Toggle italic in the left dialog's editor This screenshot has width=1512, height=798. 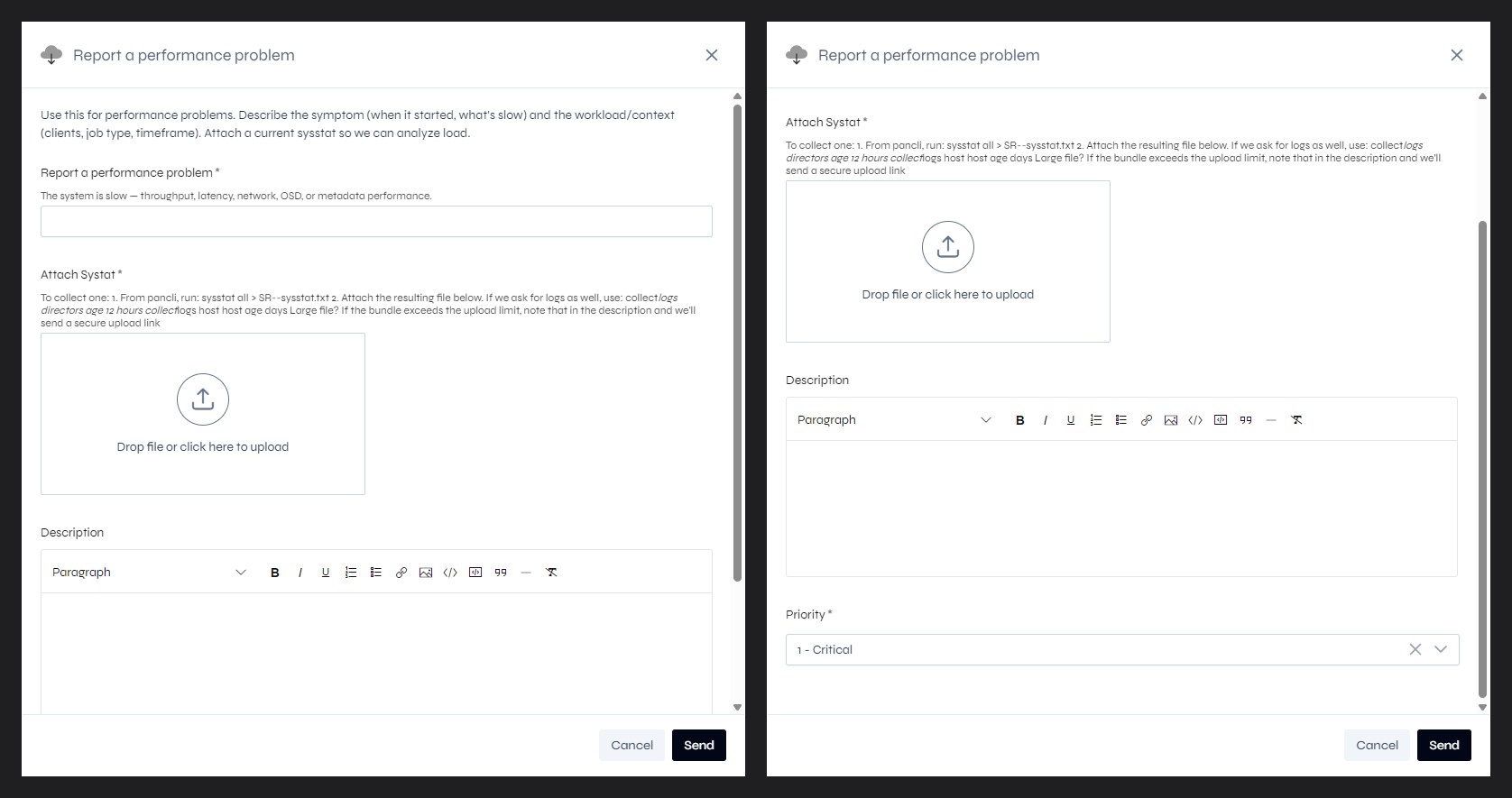point(300,573)
